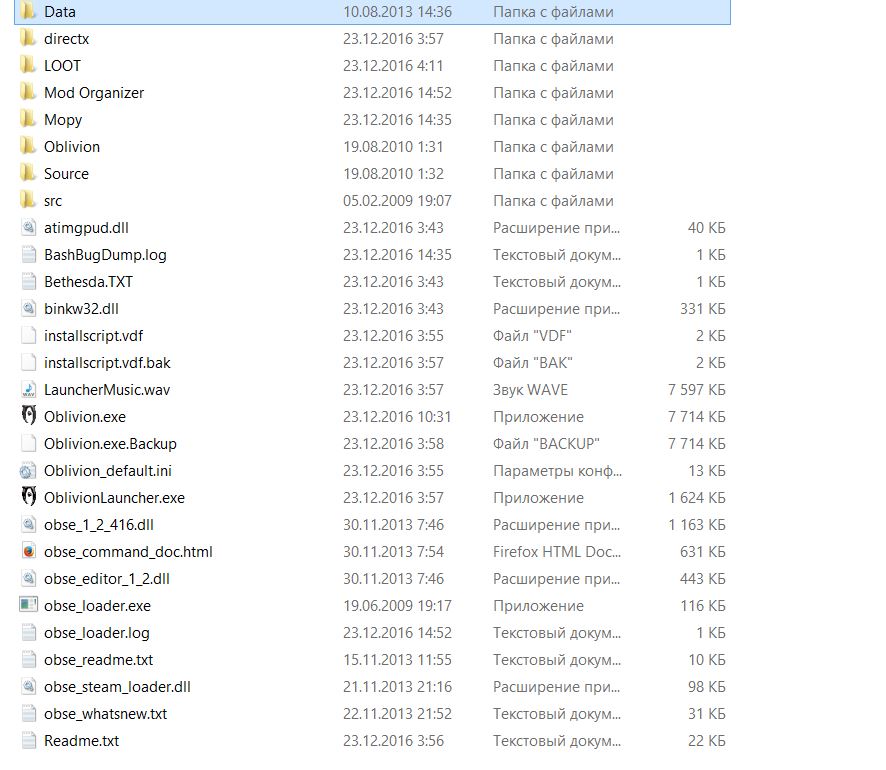Click the Oblivion.exe.Backup file icon
Viewport: 886px width, 770px height.
[28, 443]
